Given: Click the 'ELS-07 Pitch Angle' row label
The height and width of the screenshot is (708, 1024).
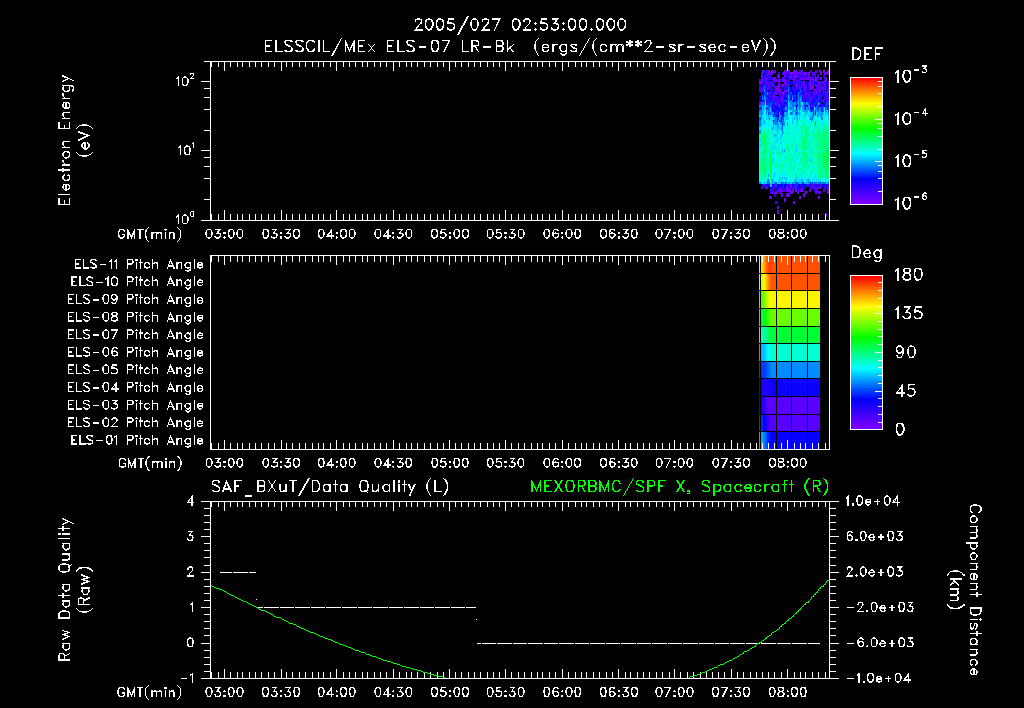Looking at the screenshot, I should point(135,334).
